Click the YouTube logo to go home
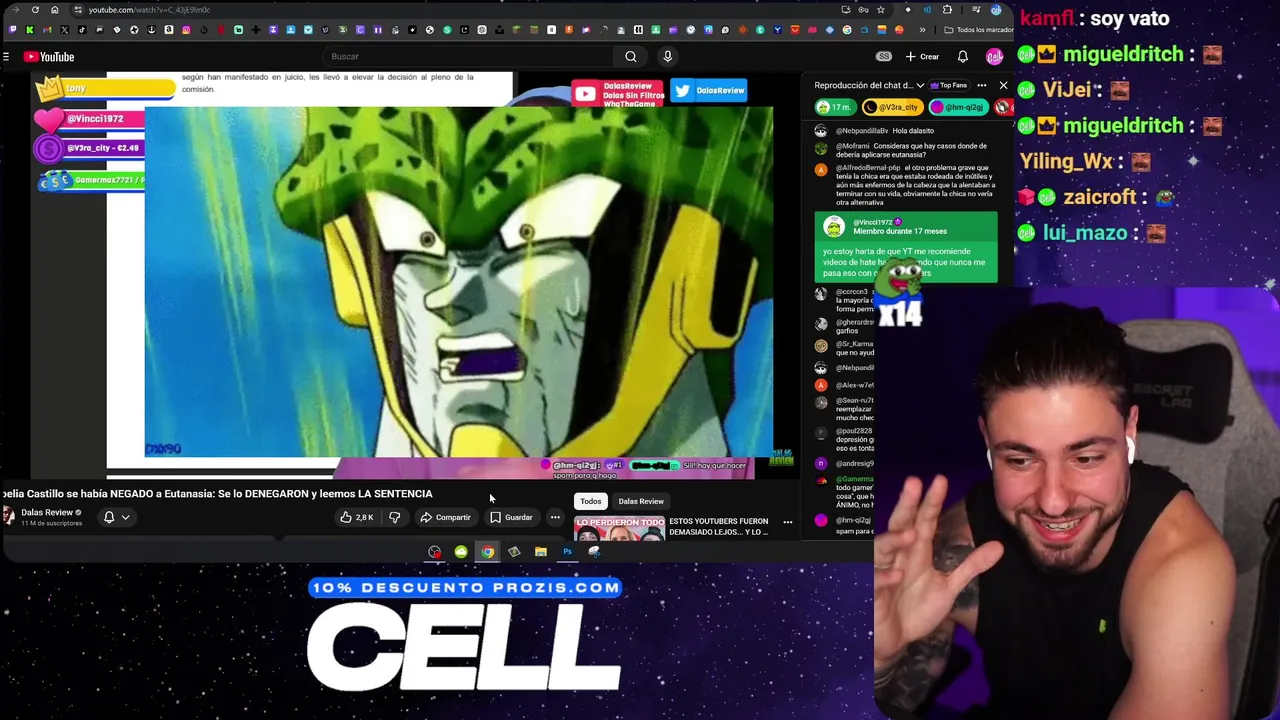Image resolution: width=1280 pixels, height=720 pixels. click(x=49, y=57)
